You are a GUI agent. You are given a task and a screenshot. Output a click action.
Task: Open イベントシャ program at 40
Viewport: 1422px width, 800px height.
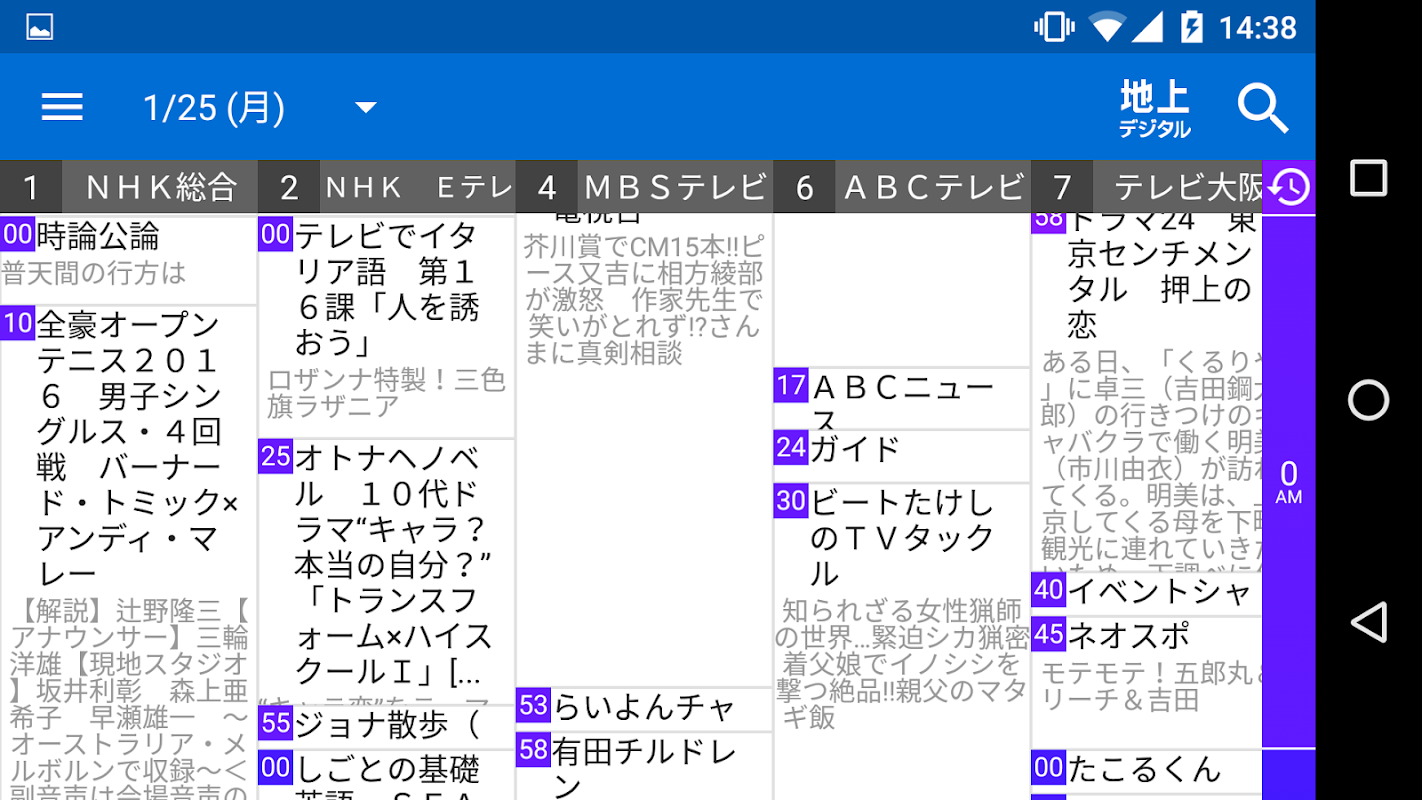click(1146, 592)
